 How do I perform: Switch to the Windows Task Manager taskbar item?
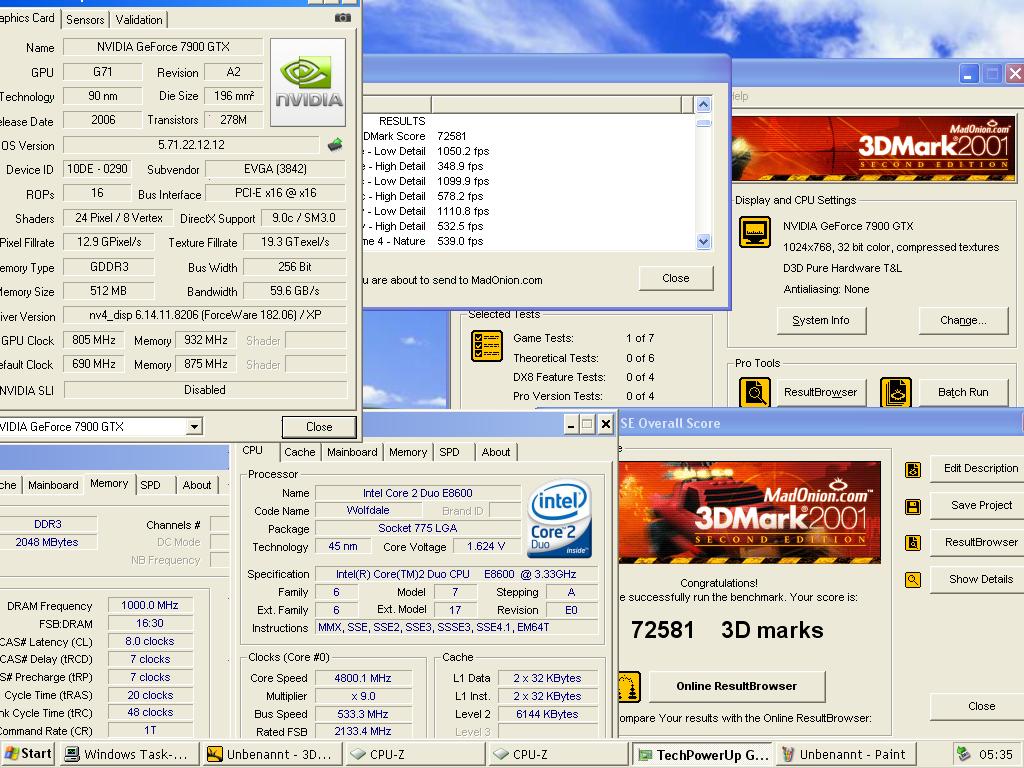pos(129,754)
